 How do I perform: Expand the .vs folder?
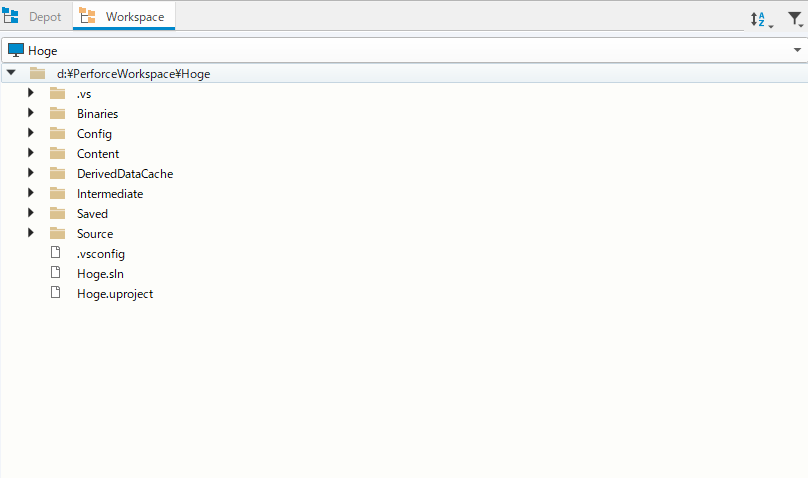click(x=30, y=93)
